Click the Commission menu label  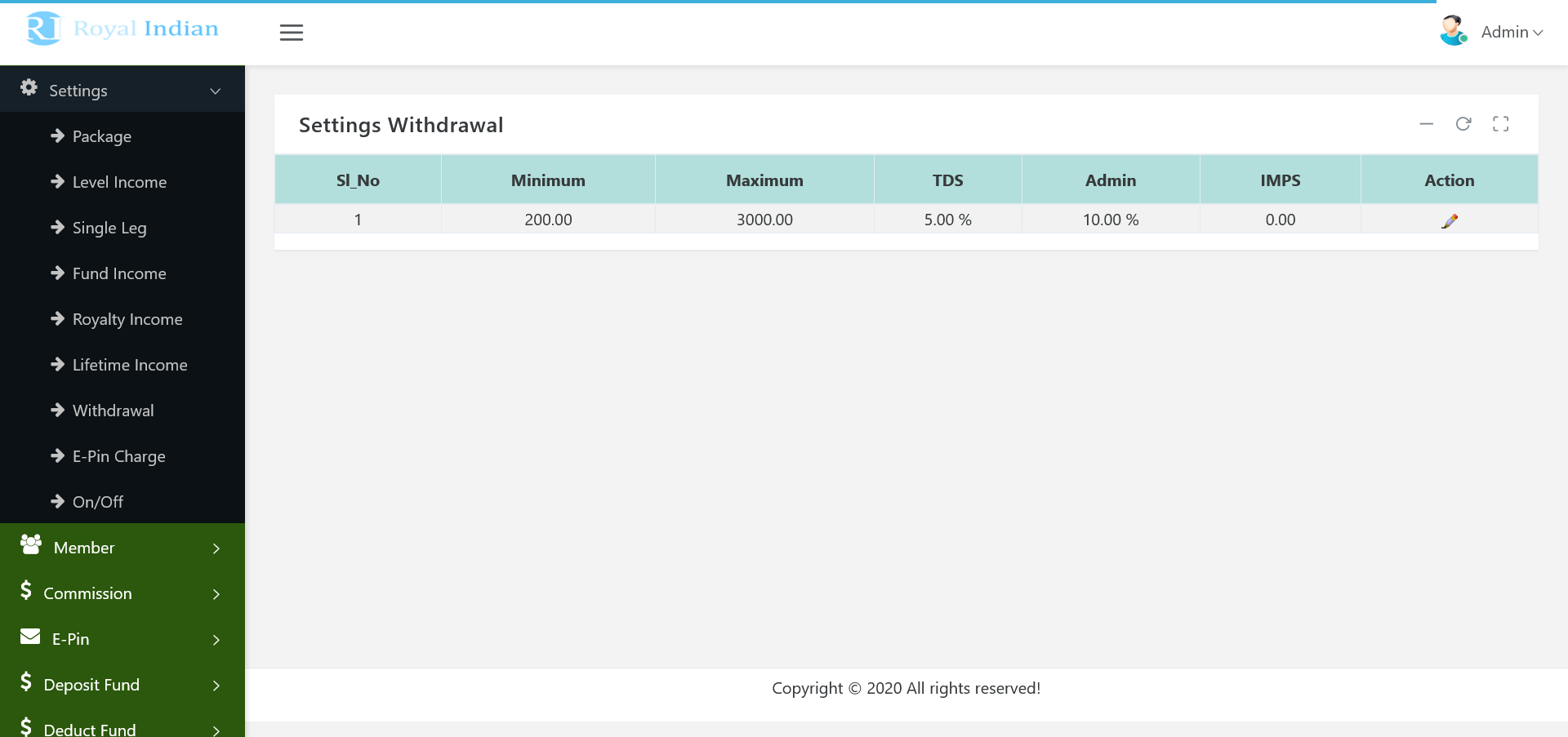pyautogui.click(x=87, y=593)
